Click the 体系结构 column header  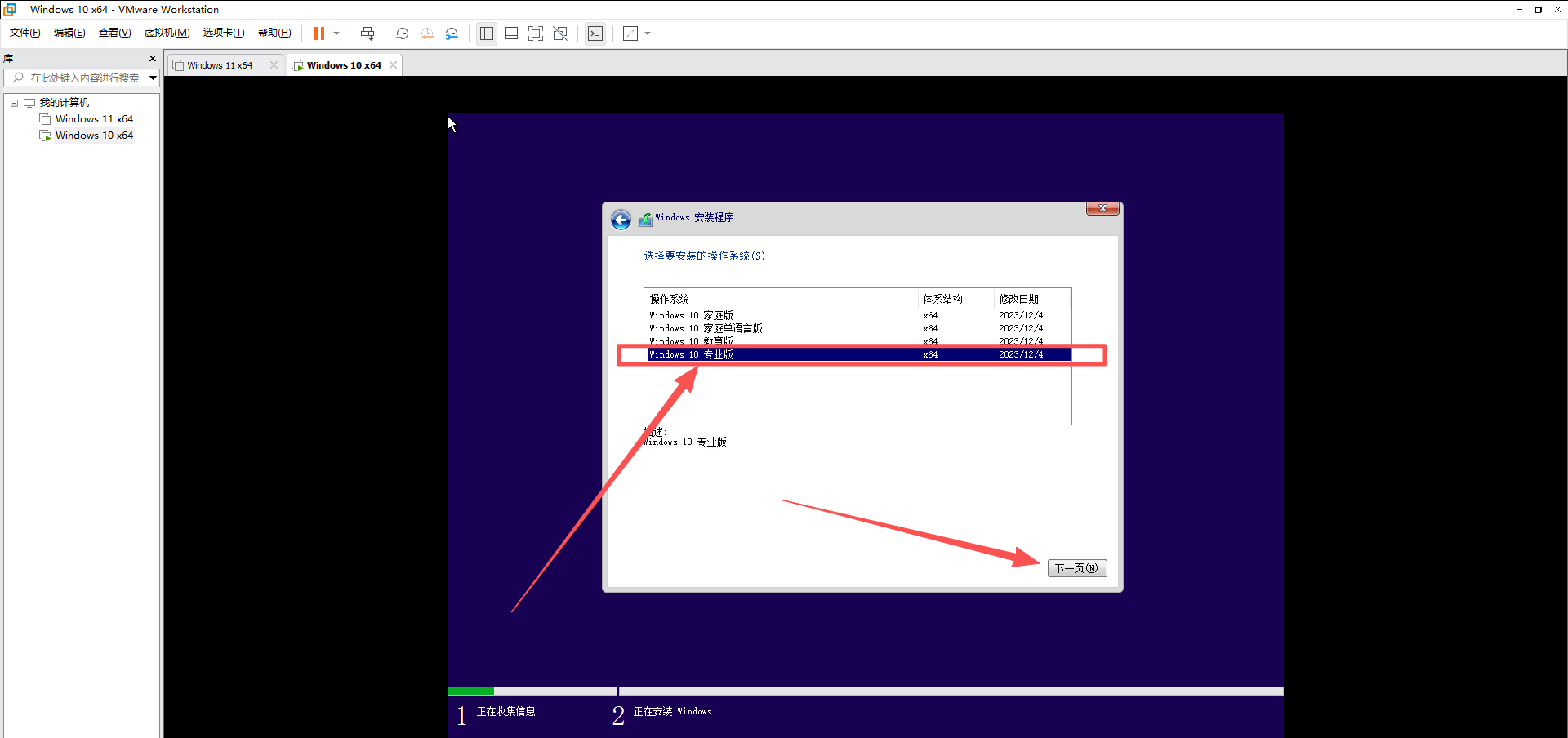955,299
